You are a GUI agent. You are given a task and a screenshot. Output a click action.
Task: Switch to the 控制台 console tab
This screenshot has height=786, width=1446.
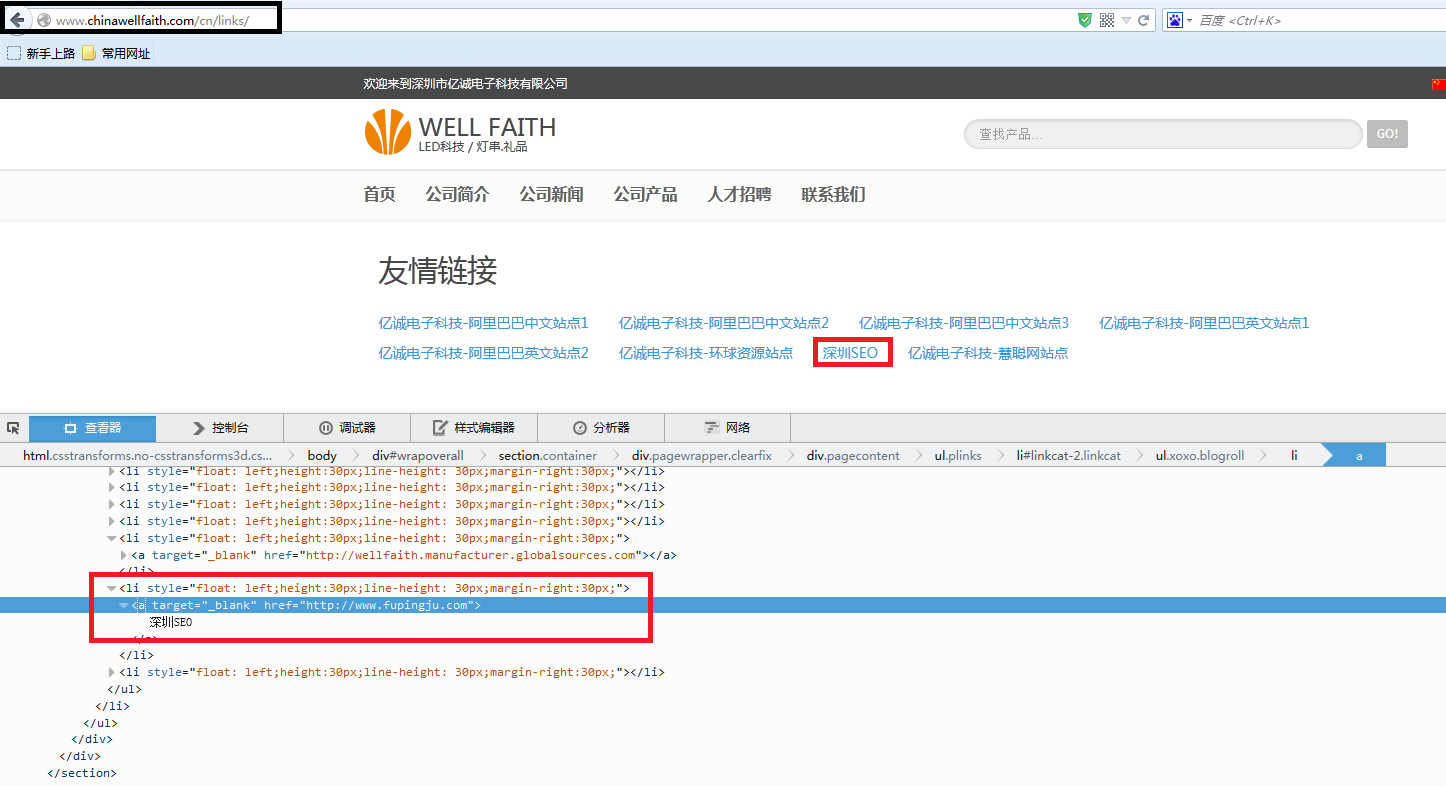(220, 428)
